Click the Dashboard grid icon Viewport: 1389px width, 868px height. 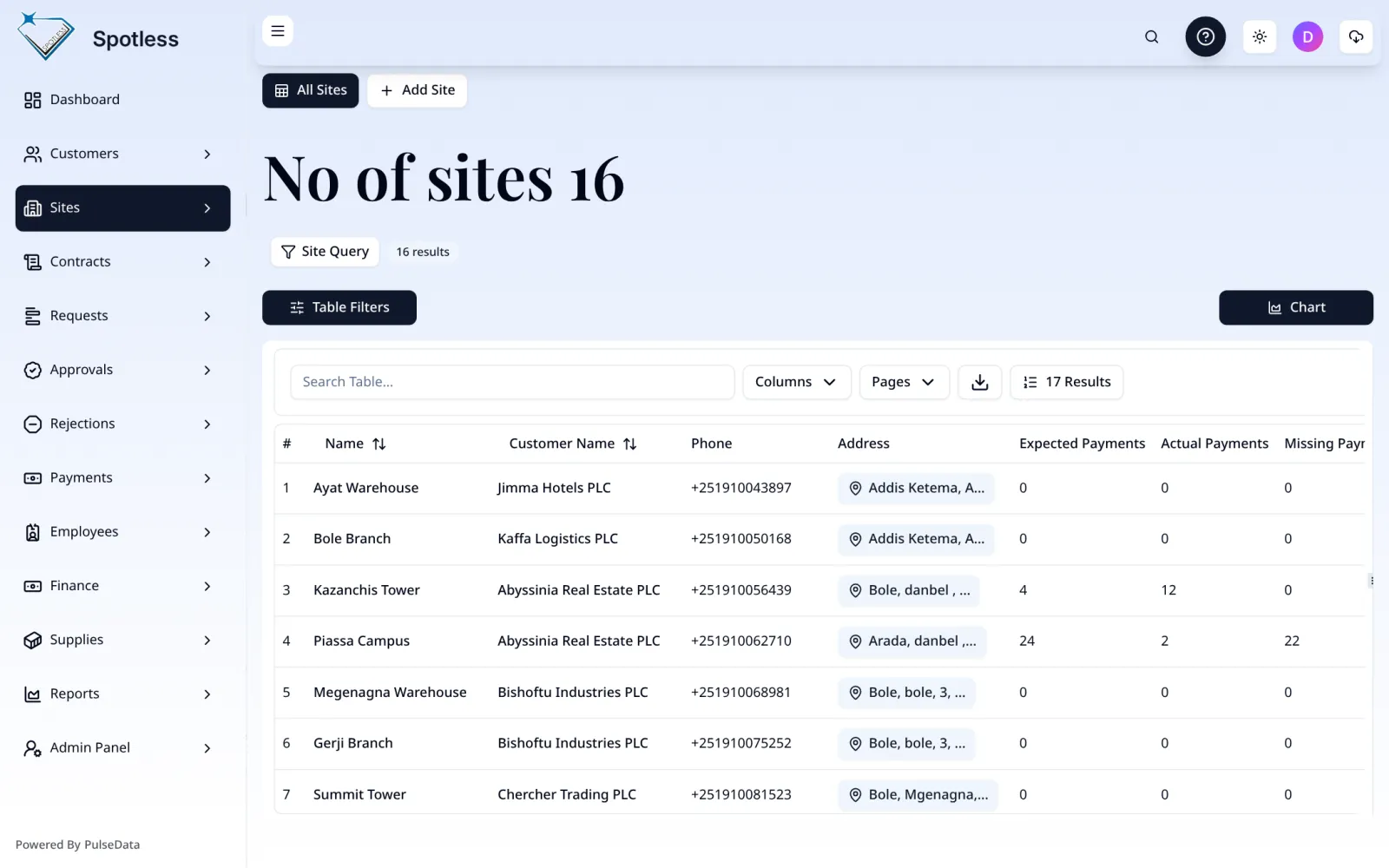coord(32,100)
